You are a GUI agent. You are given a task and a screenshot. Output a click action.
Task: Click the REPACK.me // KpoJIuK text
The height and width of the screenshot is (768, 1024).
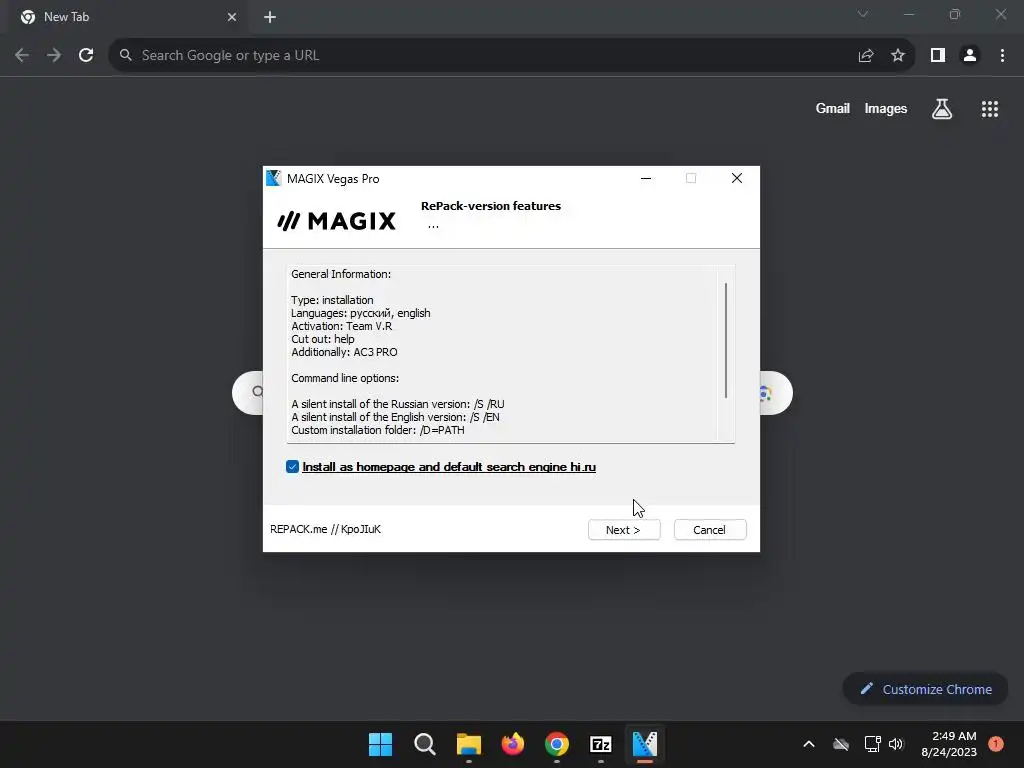click(x=325, y=529)
